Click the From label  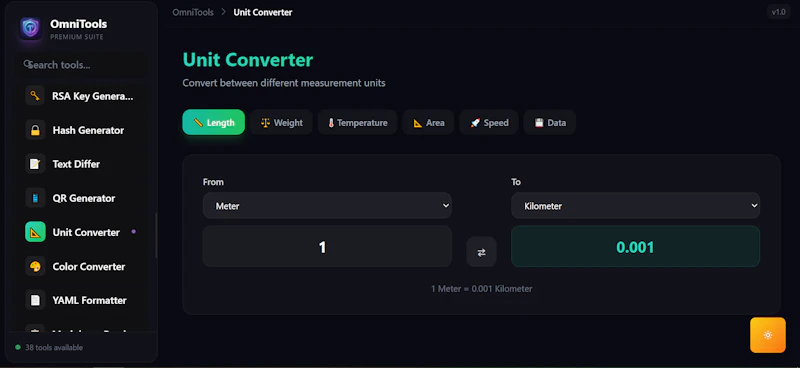(213, 182)
